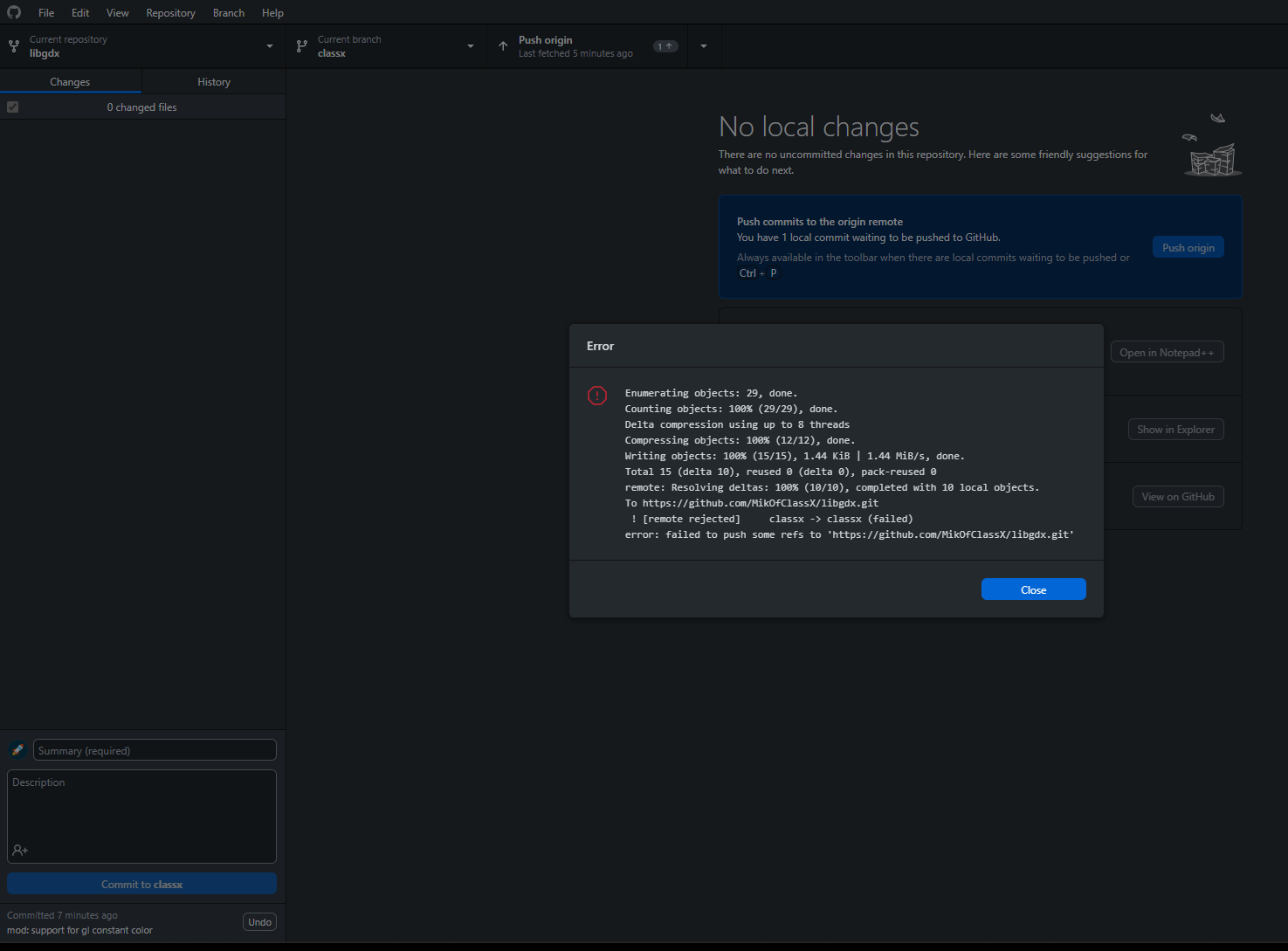Undo the last commit

pyautogui.click(x=259, y=922)
